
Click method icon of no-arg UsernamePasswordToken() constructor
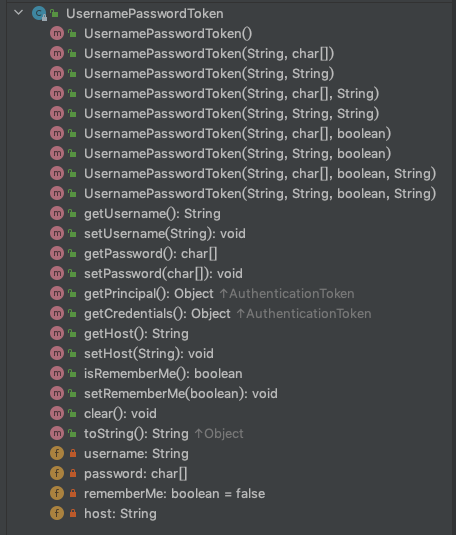point(57,33)
